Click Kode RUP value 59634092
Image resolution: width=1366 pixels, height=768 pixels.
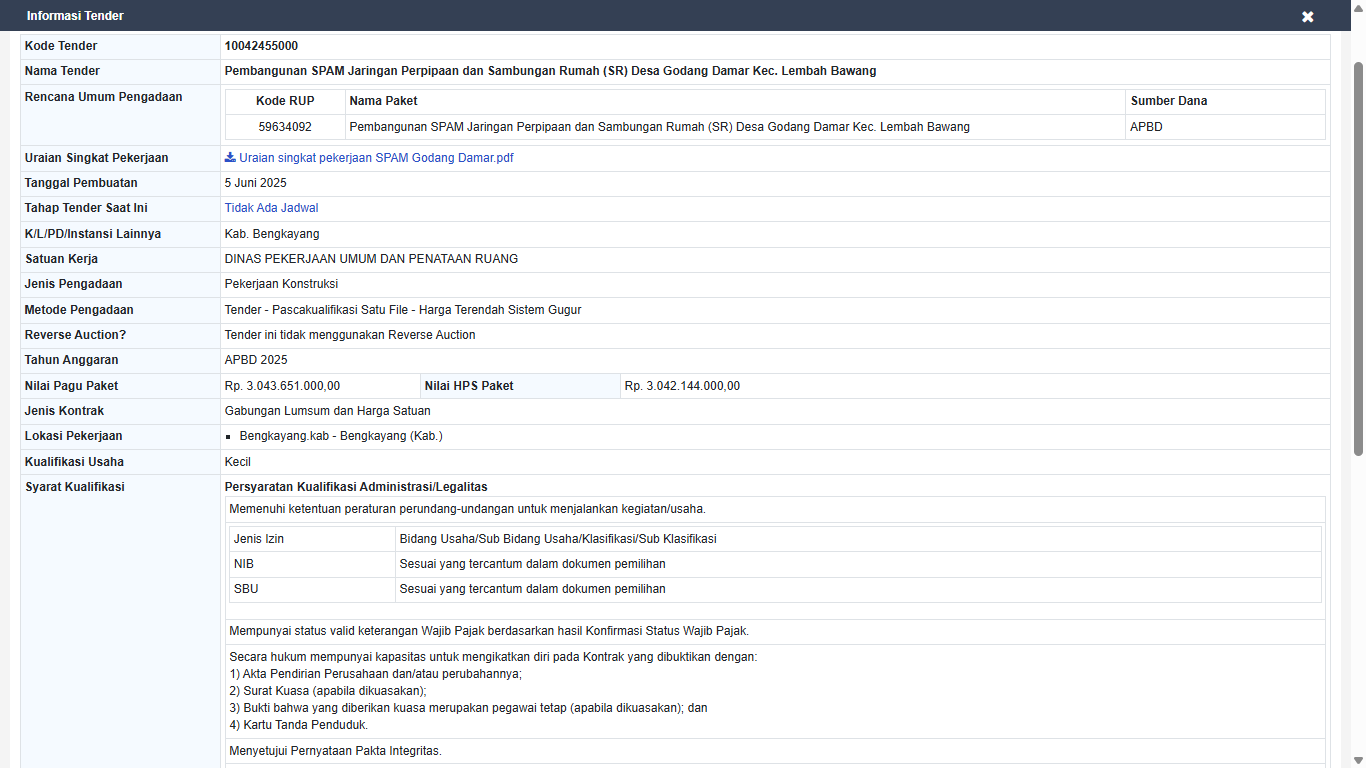(x=285, y=127)
